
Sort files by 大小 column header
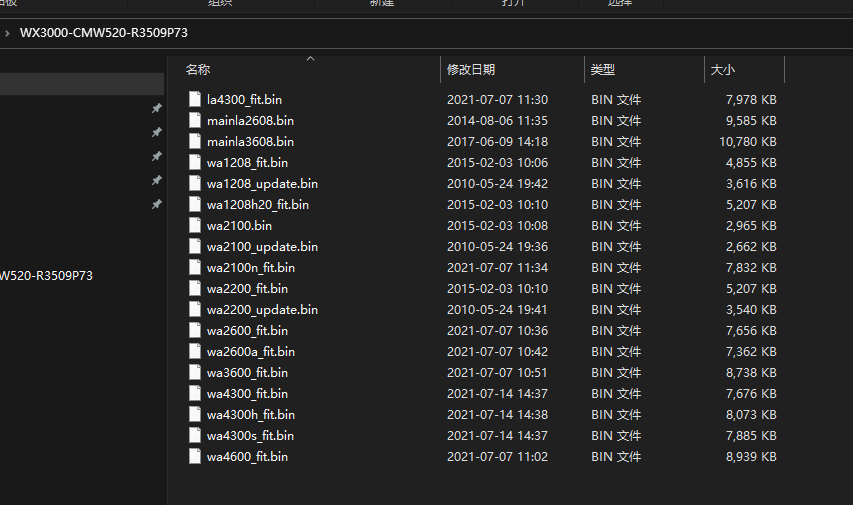722,70
